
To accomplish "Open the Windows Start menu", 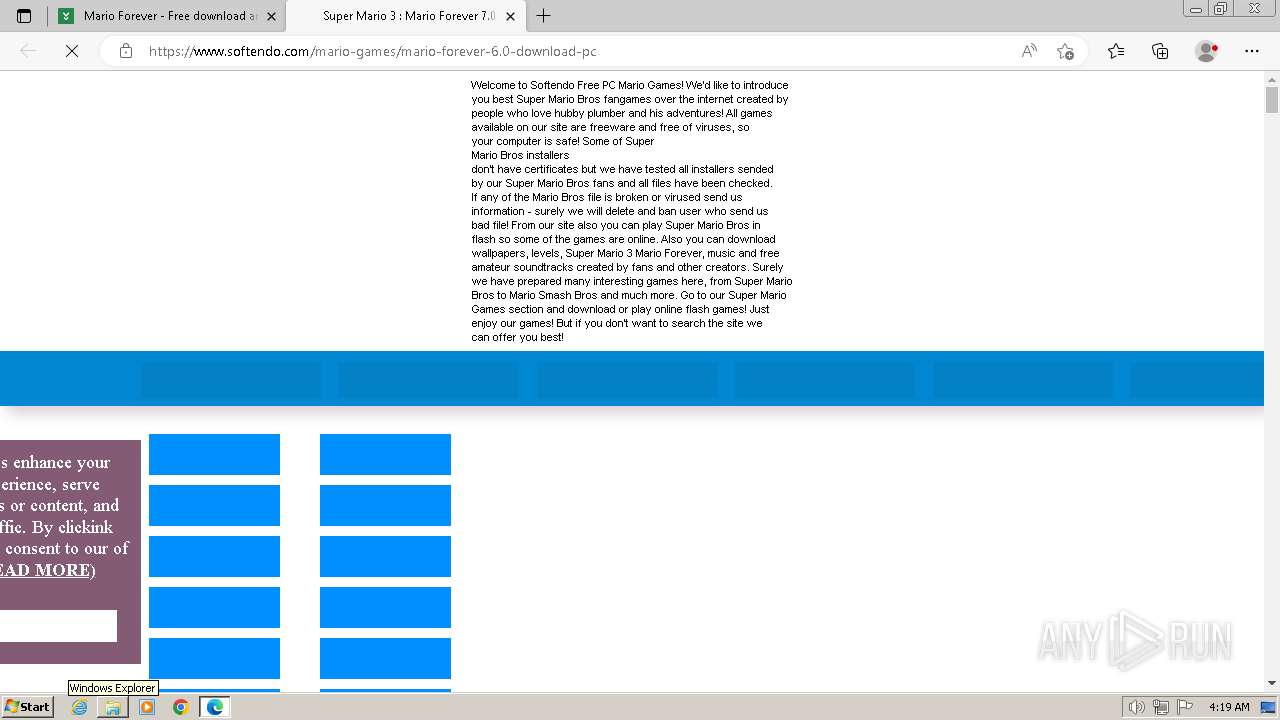I will pos(27,707).
